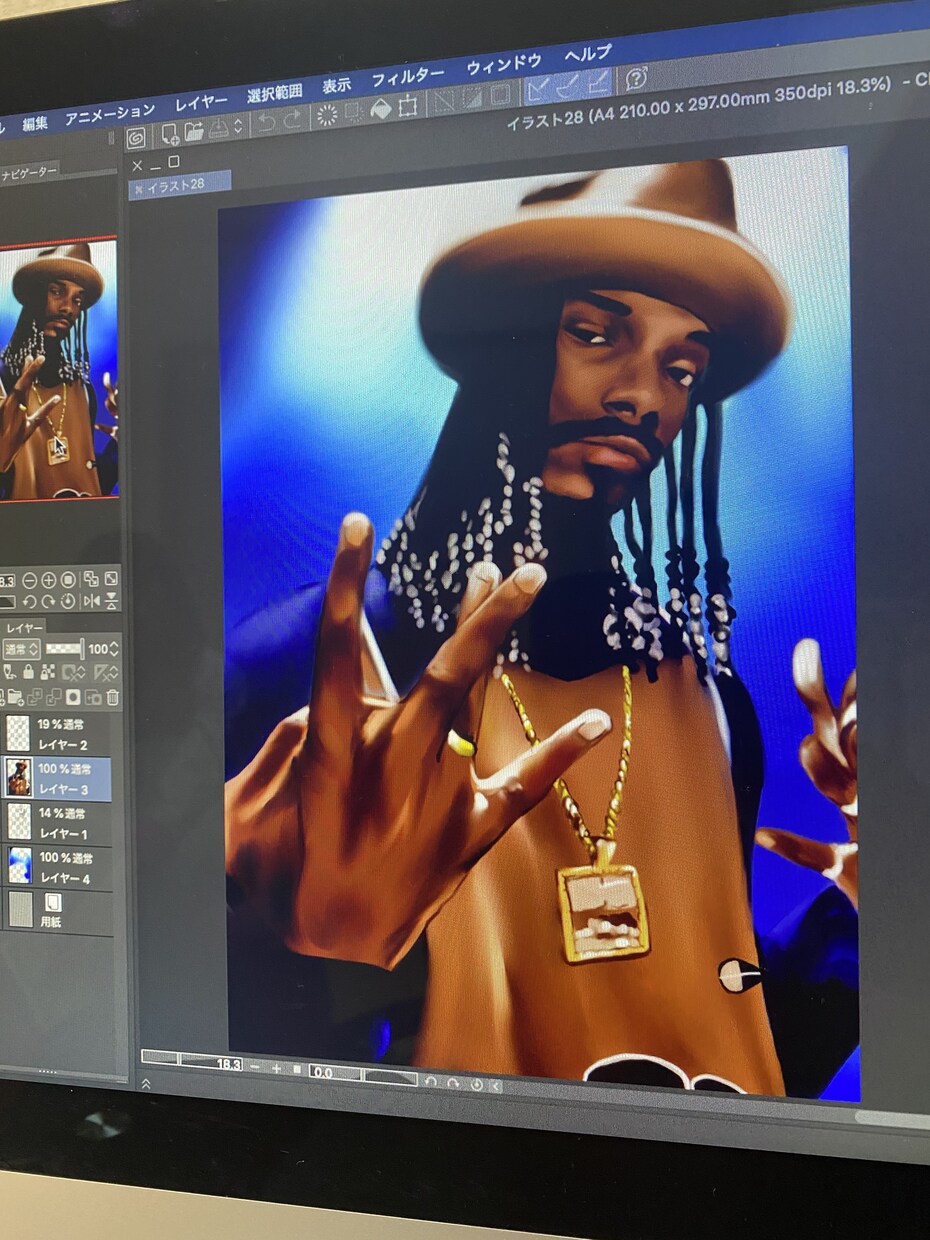Toggle Lock Layer padlock icon

pyautogui.click(x=28, y=673)
